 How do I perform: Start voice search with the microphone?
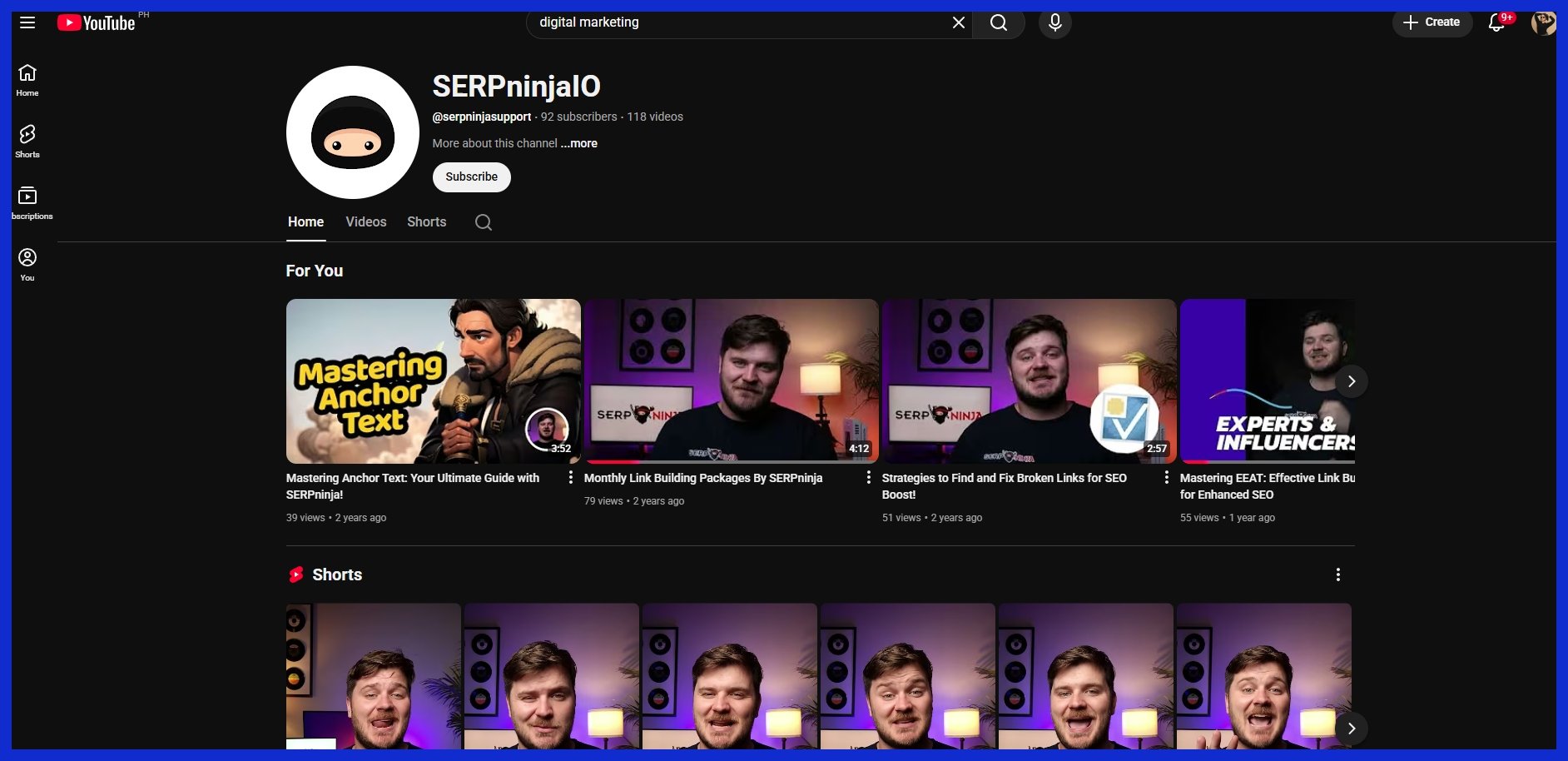point(1054,22)
